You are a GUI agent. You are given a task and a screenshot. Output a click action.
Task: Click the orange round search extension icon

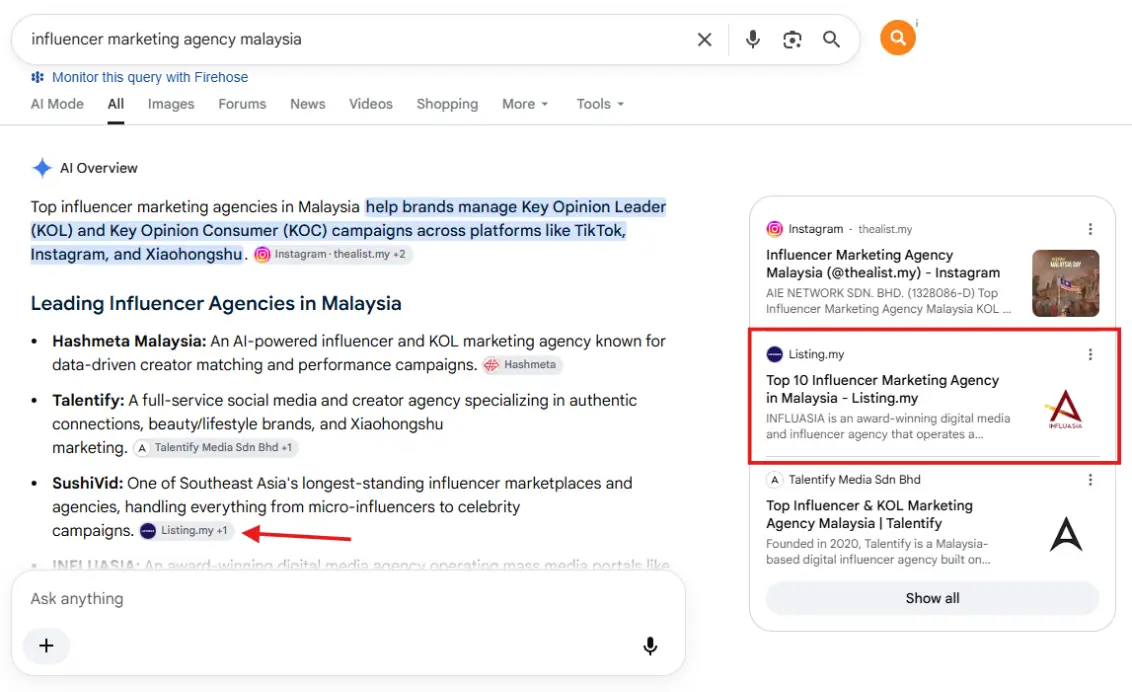897,38
